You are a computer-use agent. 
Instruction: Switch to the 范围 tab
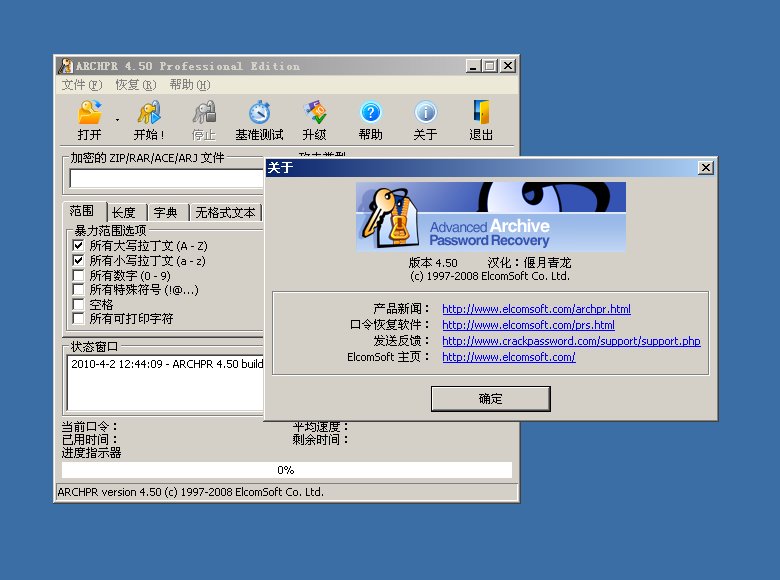[82, 211]
